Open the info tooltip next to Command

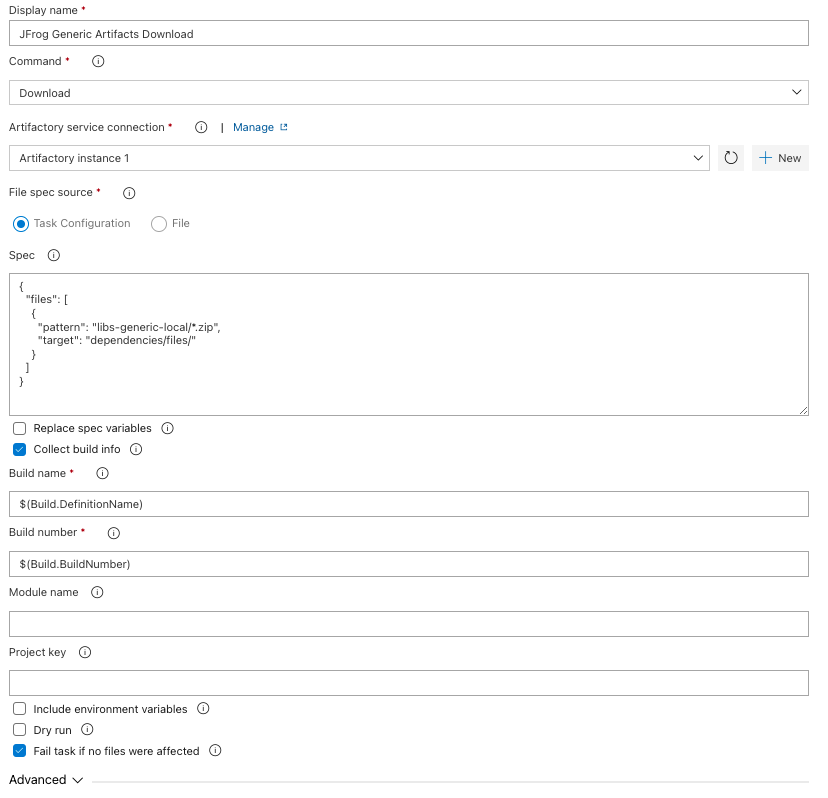[x=96, y=61]
